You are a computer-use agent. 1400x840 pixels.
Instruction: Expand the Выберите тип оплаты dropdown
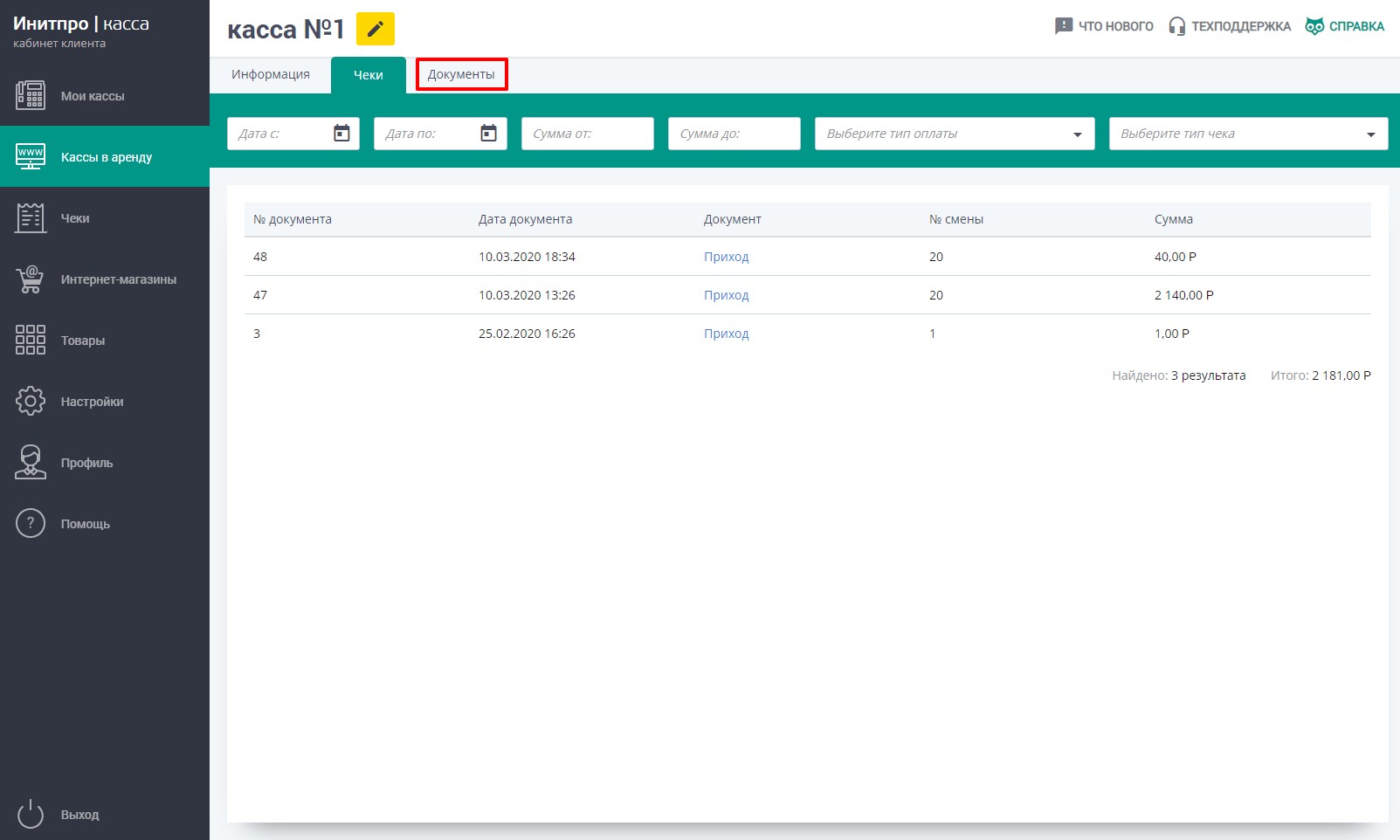(955, 134)
